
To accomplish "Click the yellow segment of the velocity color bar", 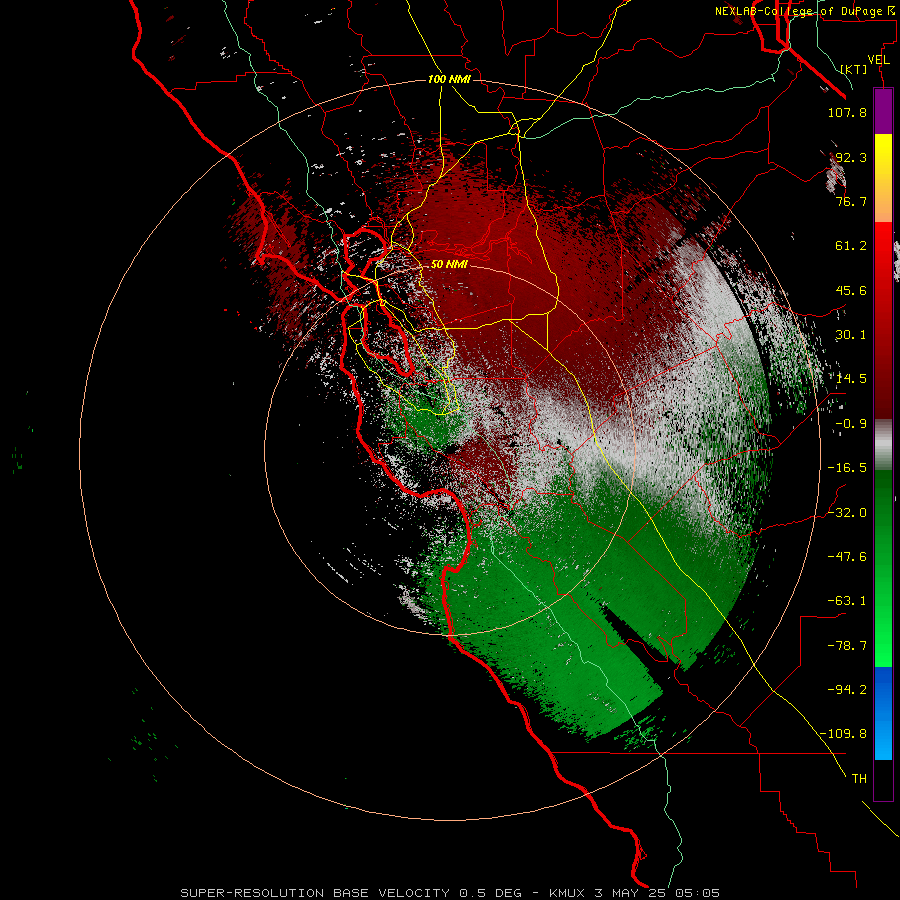I will point(883,155).
